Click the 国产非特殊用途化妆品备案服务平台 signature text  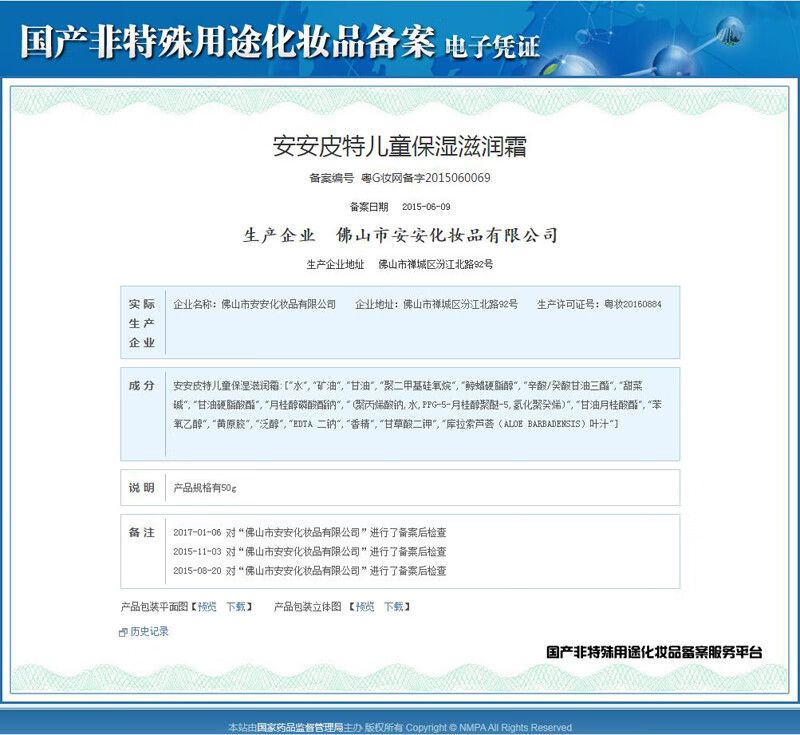(x=655, y=652)
